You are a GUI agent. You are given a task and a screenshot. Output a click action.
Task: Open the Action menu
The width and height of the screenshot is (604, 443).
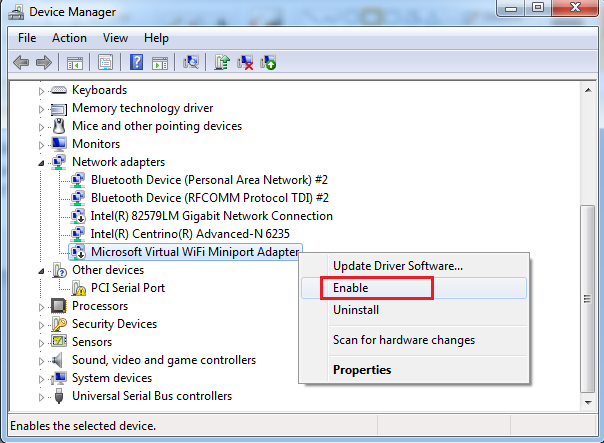point(69,38)
